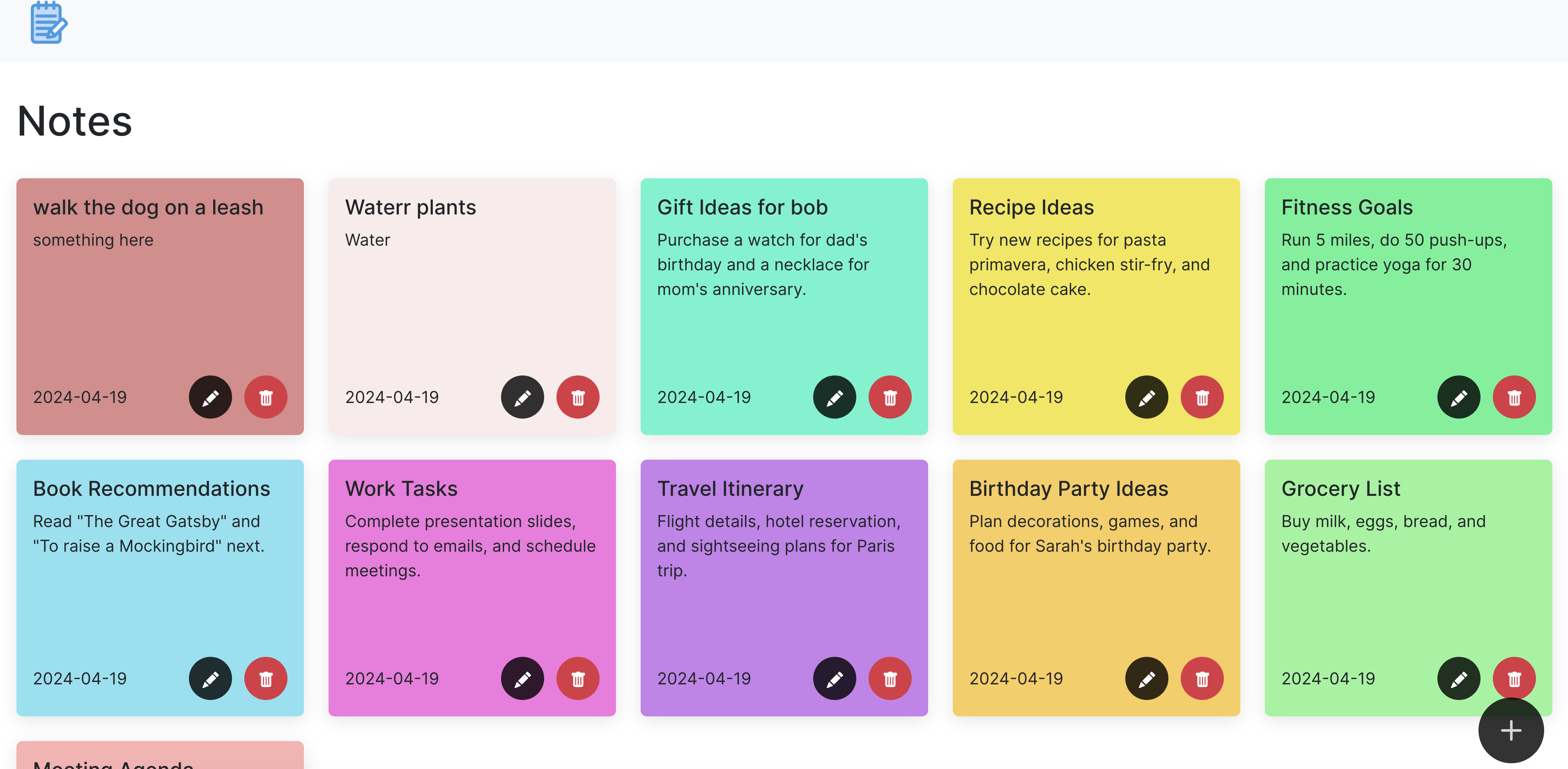
Task: Edit the 'Book Recommendations' note
Action: (210, 678)
